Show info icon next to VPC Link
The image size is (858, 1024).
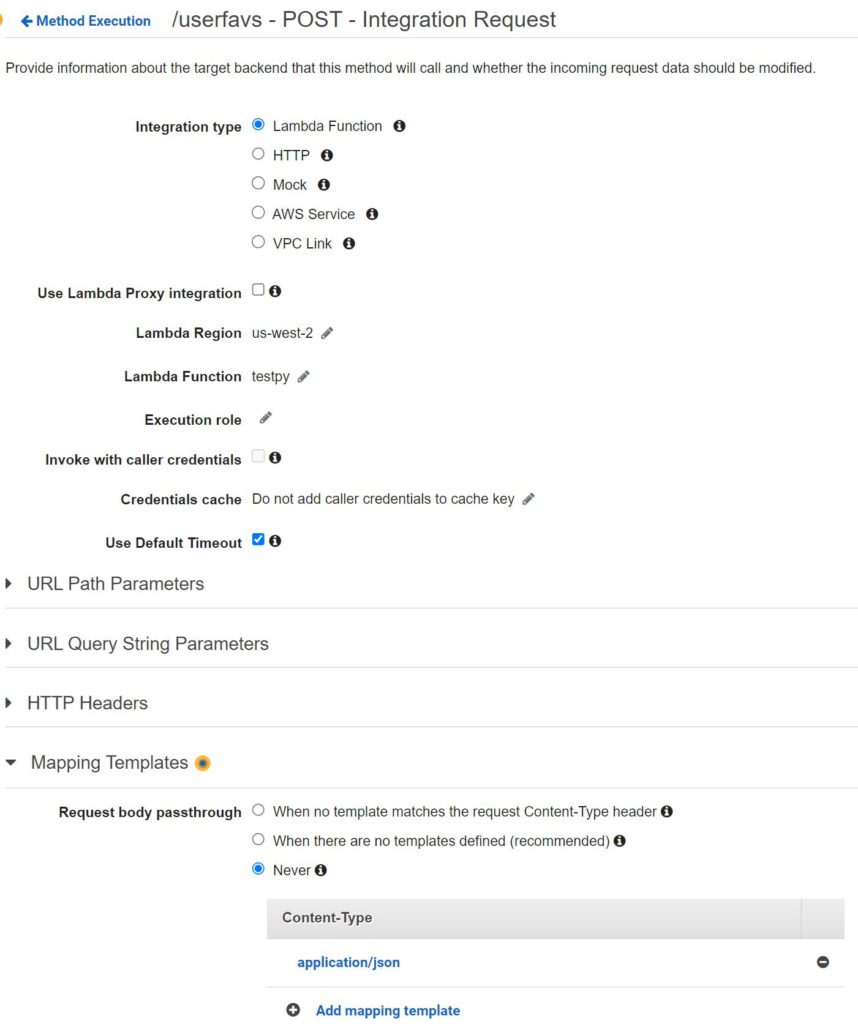pos(349,244)
